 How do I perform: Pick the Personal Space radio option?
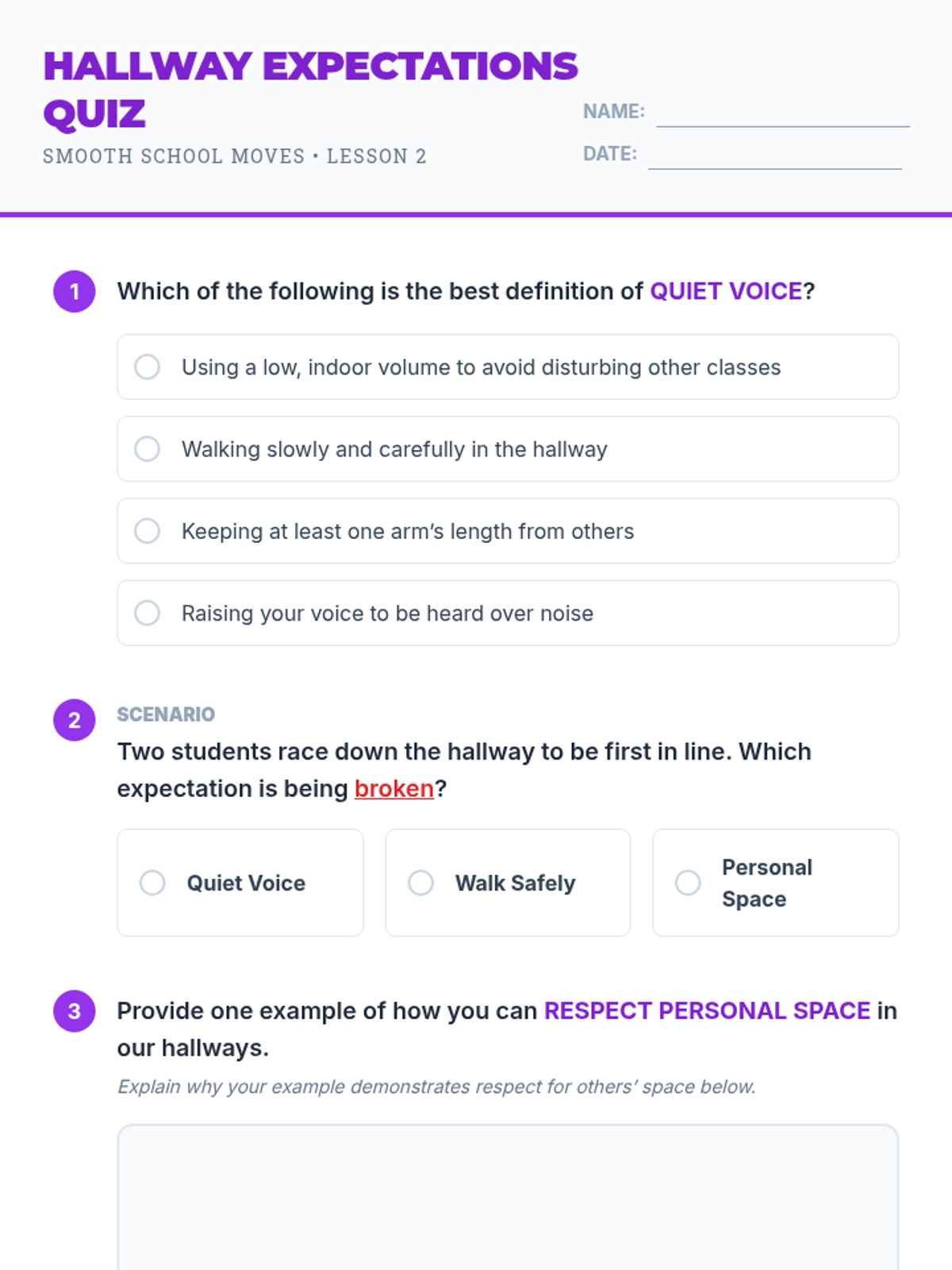pyautogui.click(x=688, y=883)
